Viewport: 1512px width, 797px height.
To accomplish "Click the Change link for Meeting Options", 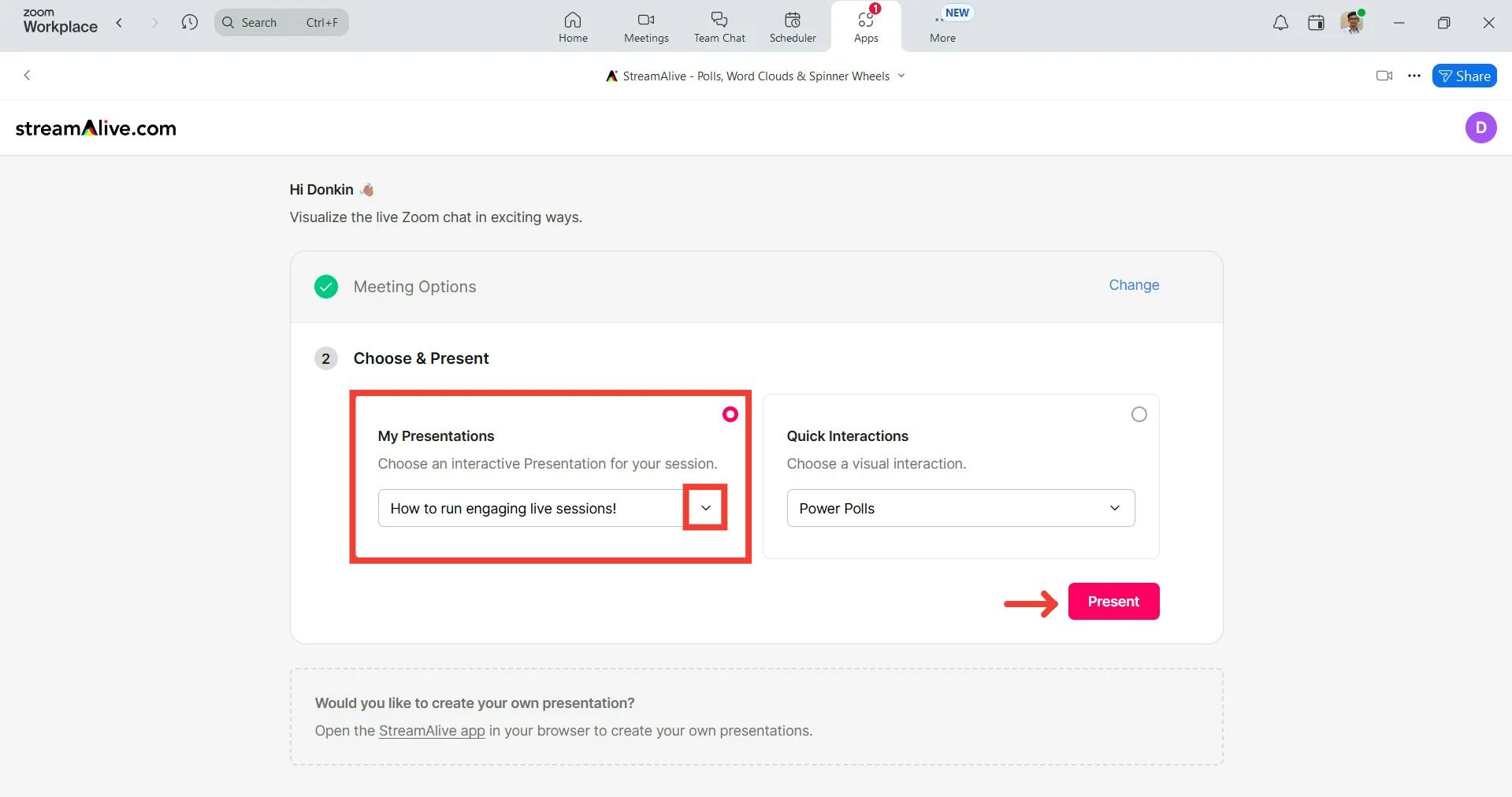I will click(1134, 285).
